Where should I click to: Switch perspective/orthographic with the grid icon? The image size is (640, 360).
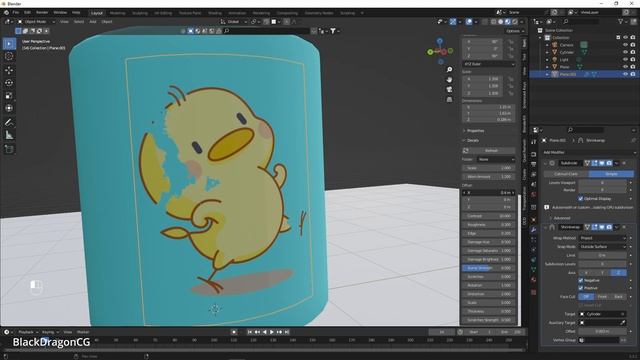click(x=449, y=99)
